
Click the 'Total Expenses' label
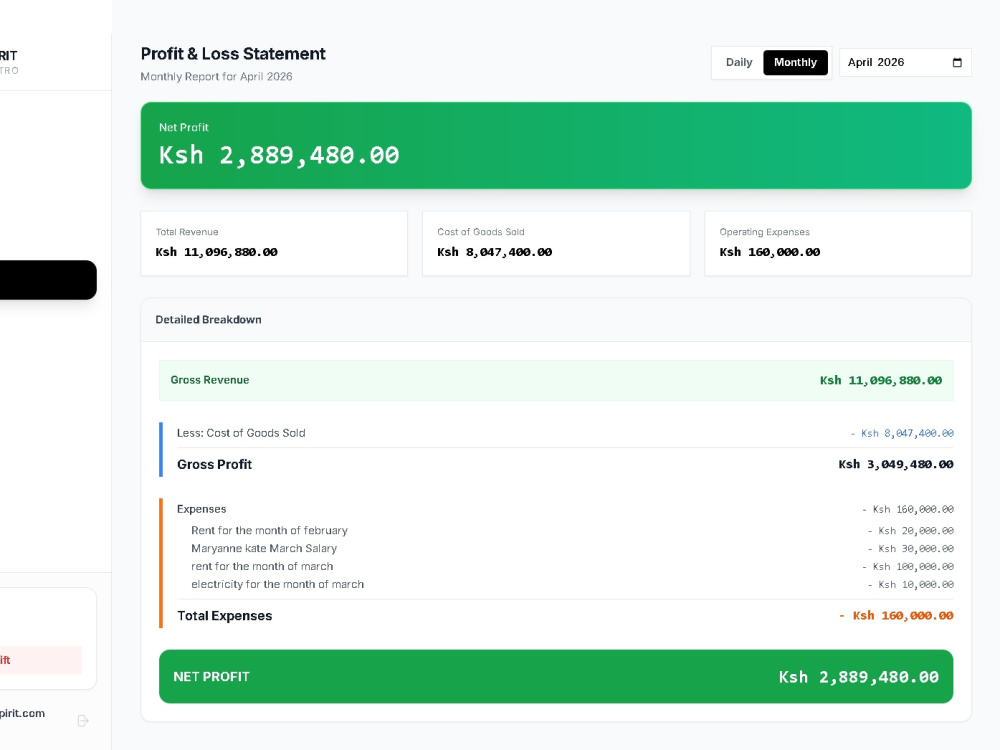point(224,615)
